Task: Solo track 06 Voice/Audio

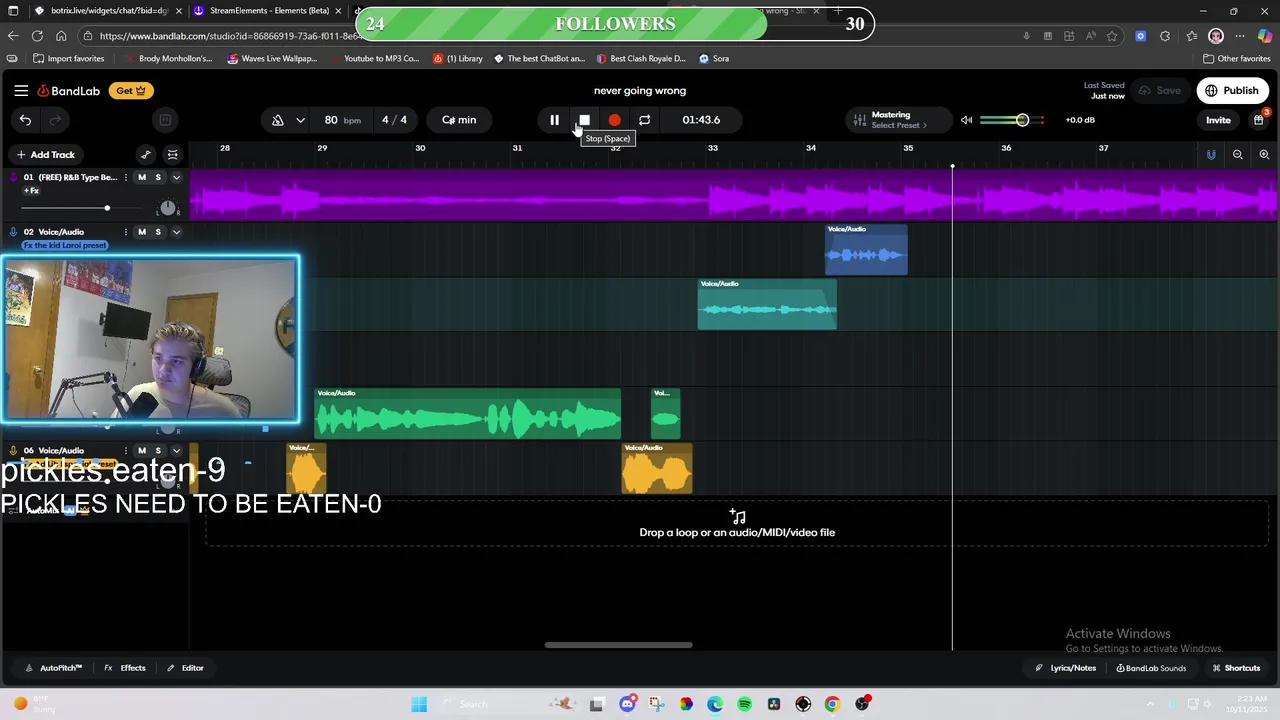Action: [158, 451]
